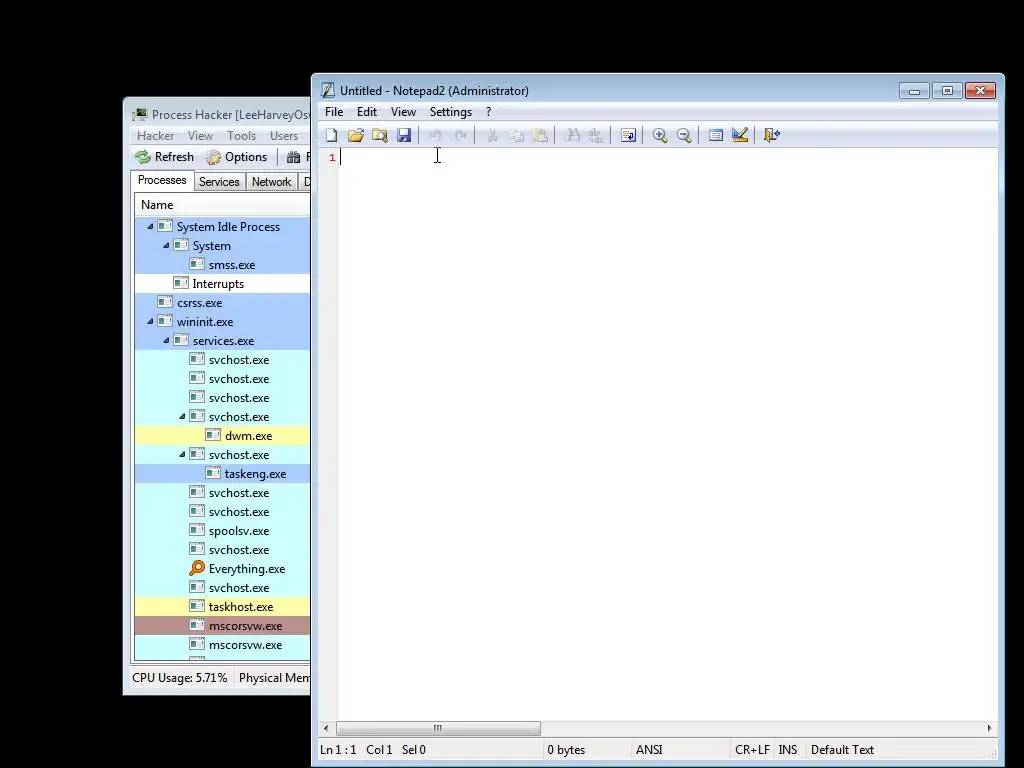1024x768 pixels.
Task: Click the left scroll arrow in Notepad2
Action: tap(327, 728)
